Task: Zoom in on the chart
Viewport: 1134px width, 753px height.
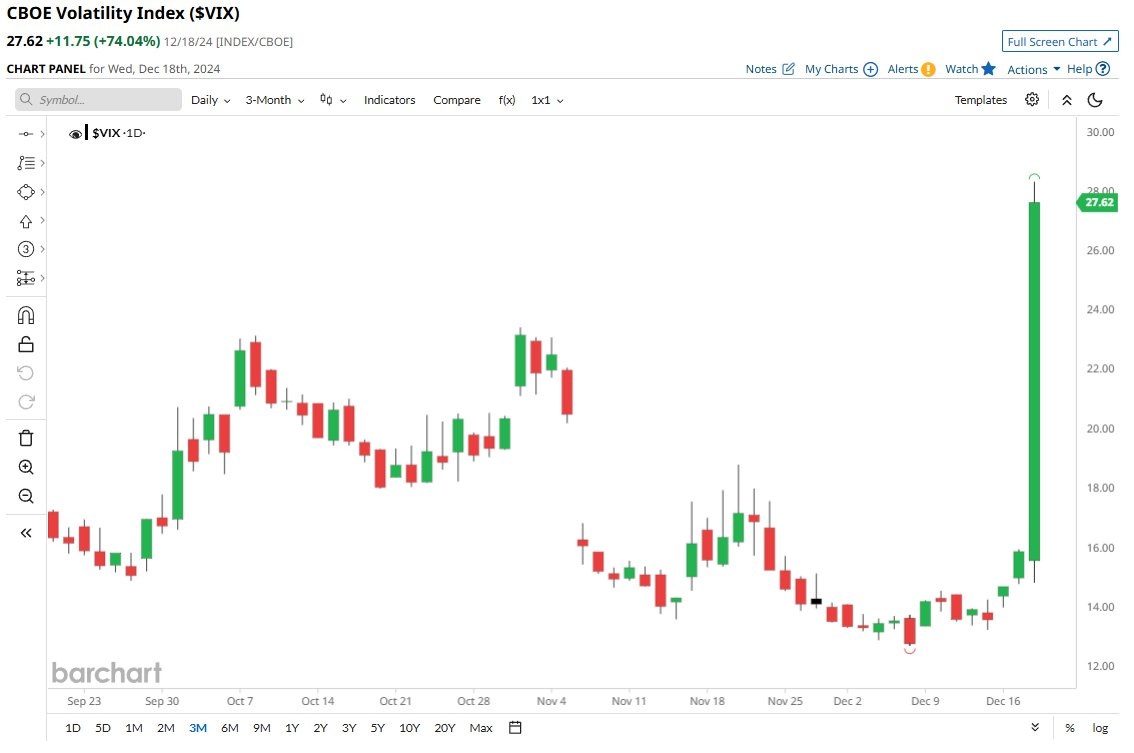Action: point(26,467)
